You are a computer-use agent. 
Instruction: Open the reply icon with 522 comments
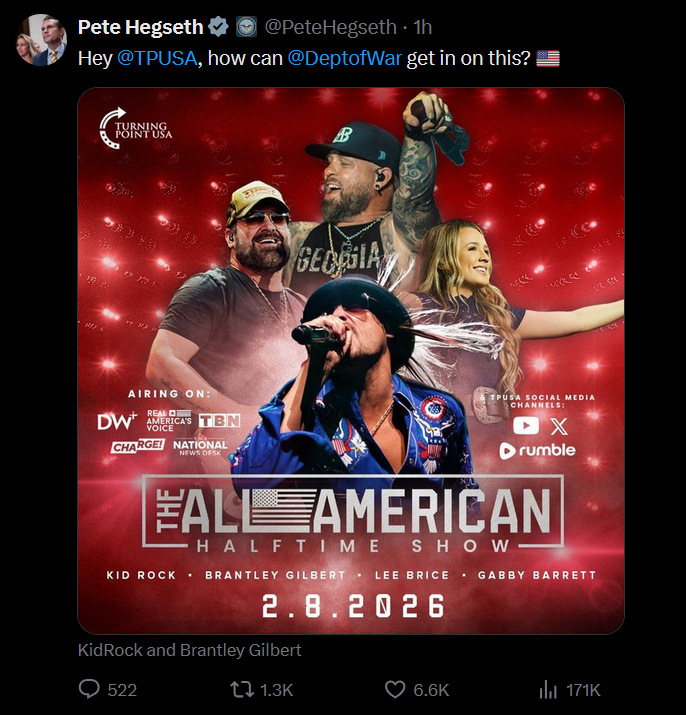pos(89,689)
